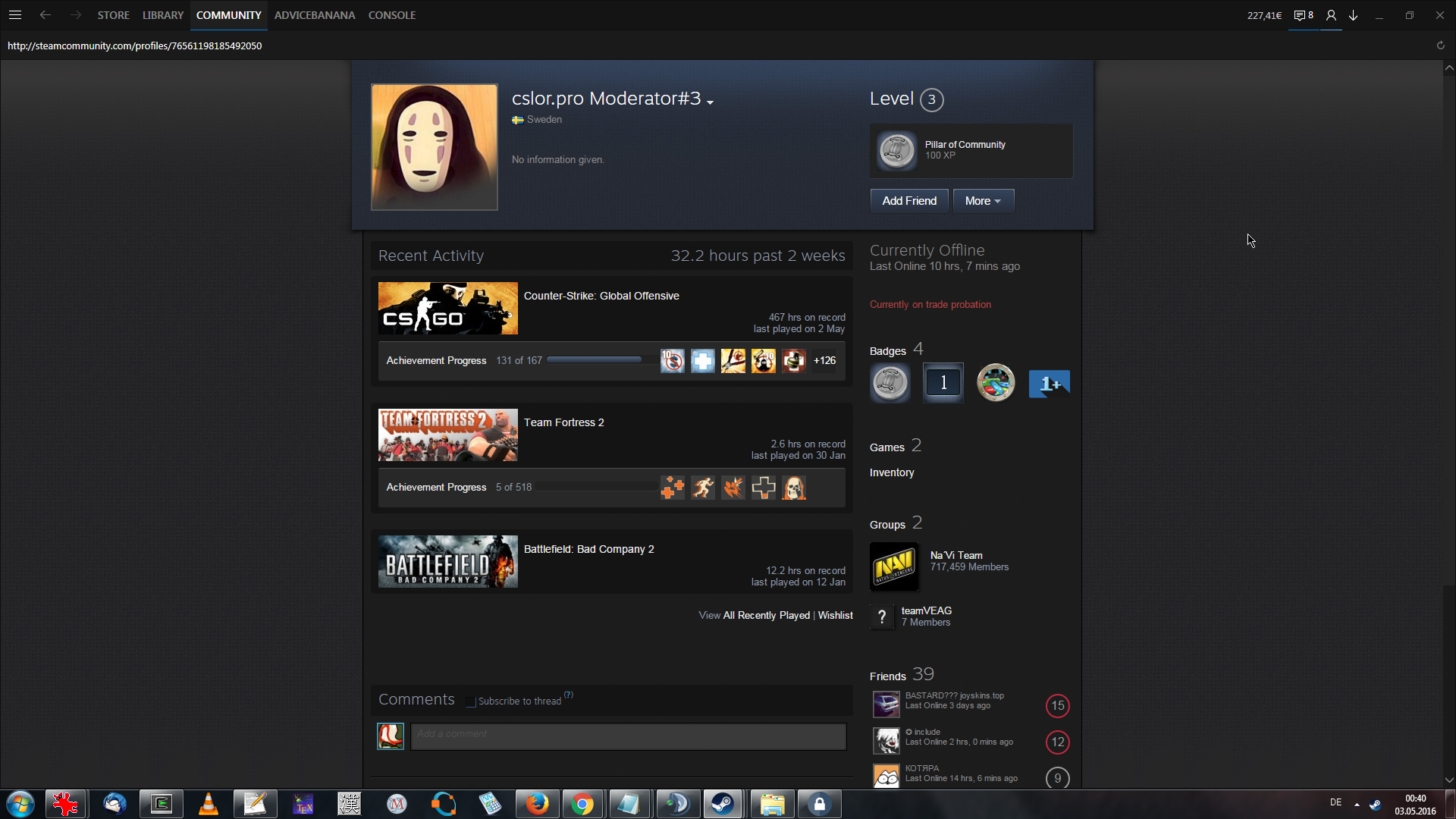Open the STORE menu tab
Viewport: 1456px width, 819px height.
point(113,15)
